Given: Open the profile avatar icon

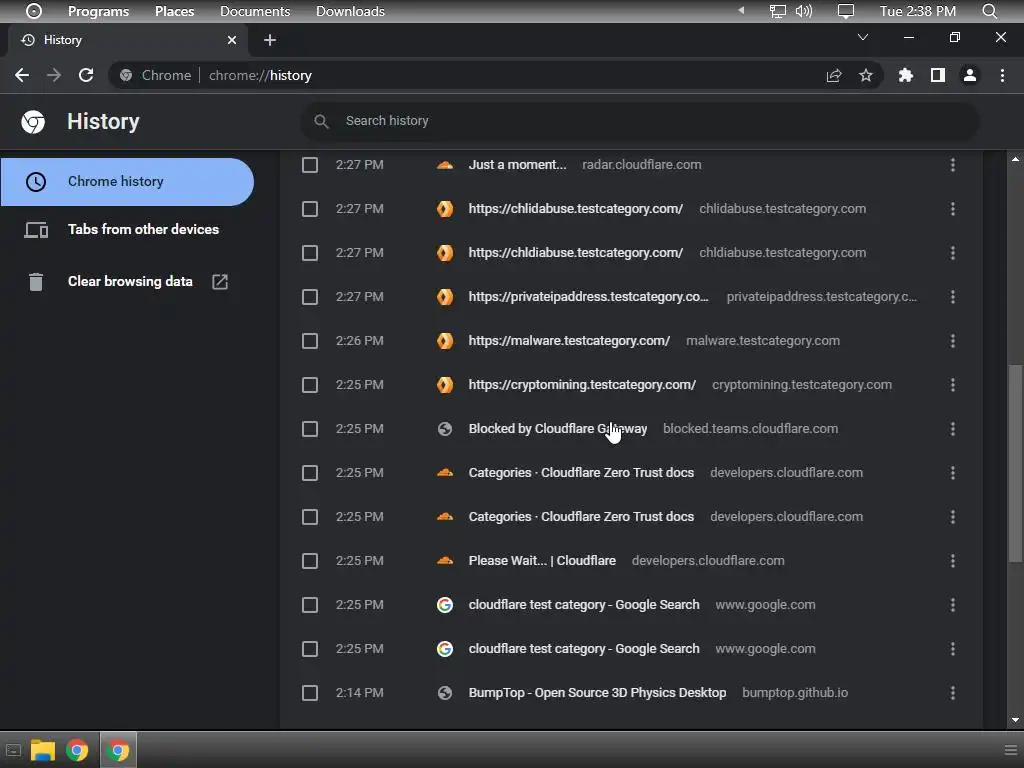Looking at the screenshot, I should pos(970,75).
